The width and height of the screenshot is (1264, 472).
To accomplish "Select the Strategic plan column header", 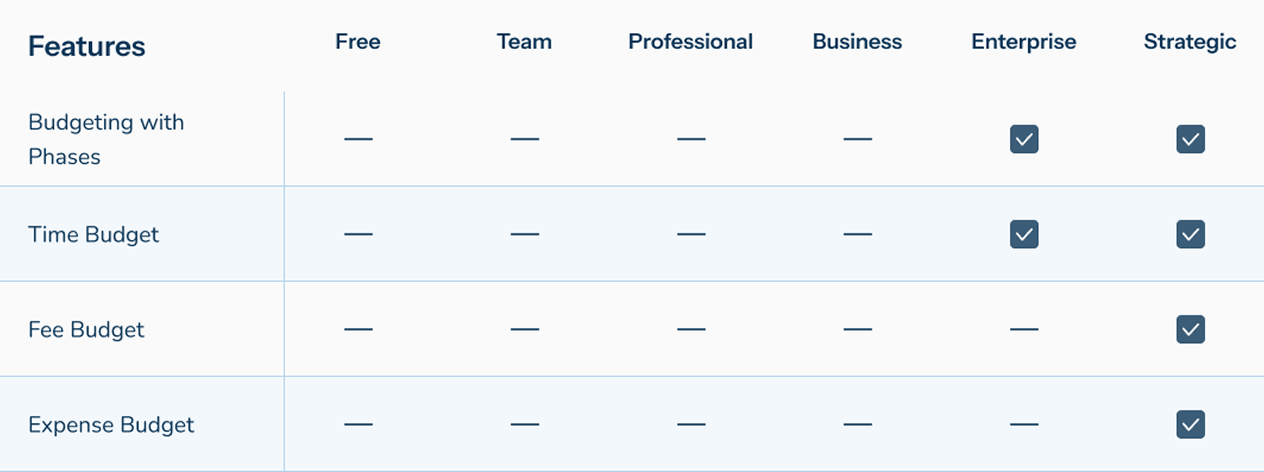I will tap(1190, 42).
